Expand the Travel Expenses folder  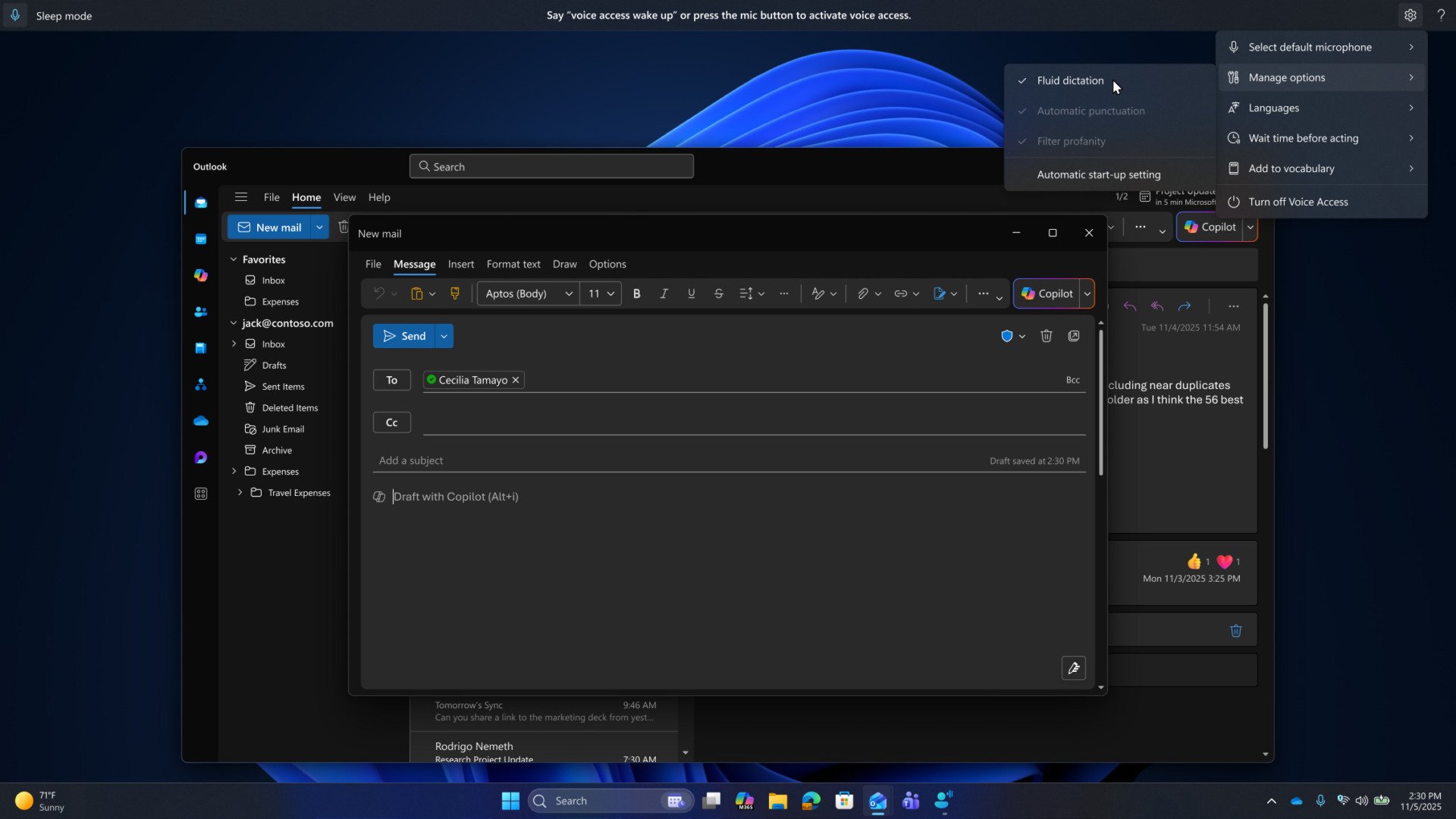pos(240,493)
